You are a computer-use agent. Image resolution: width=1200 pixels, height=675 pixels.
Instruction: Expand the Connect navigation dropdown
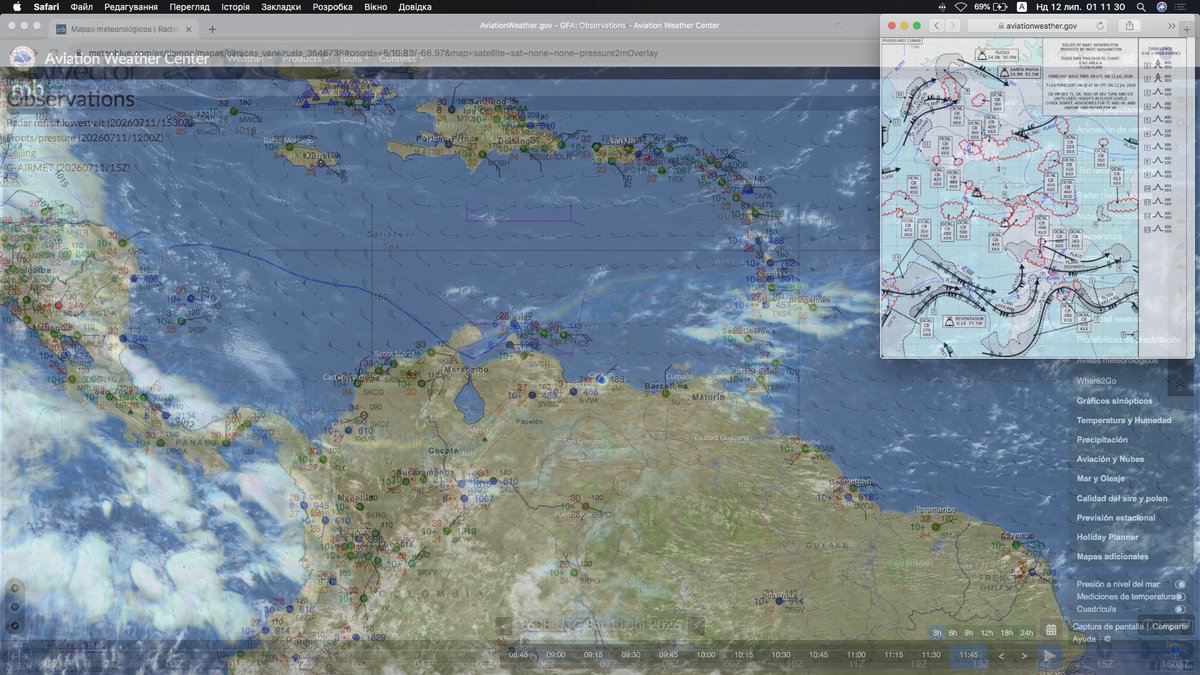click(400, 58)
